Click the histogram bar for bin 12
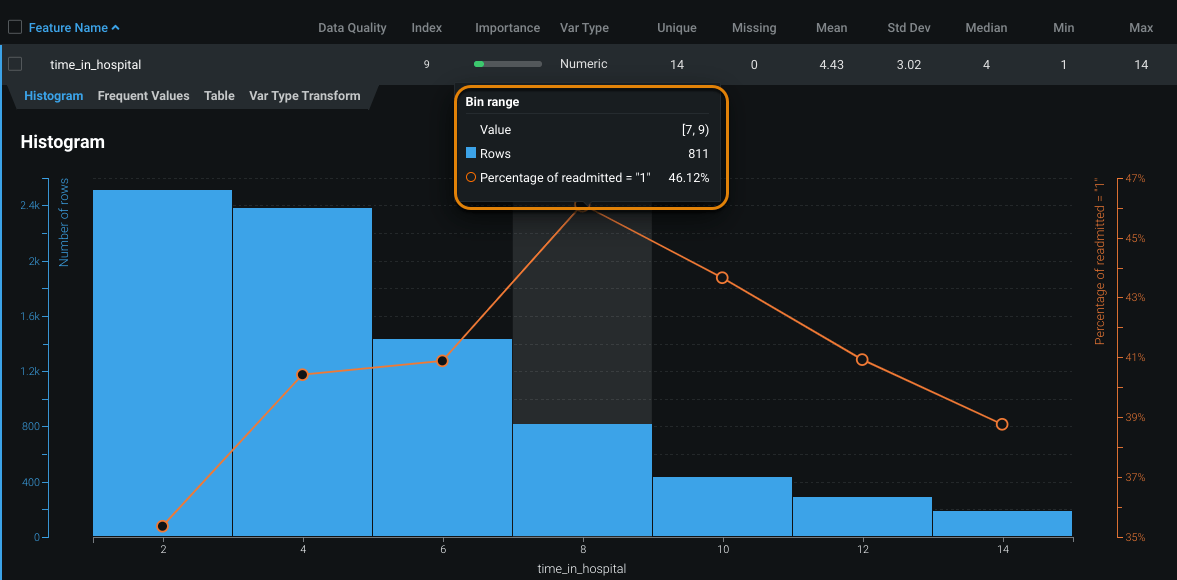This screenshot has width=1177, height=580. pos(862,516)
